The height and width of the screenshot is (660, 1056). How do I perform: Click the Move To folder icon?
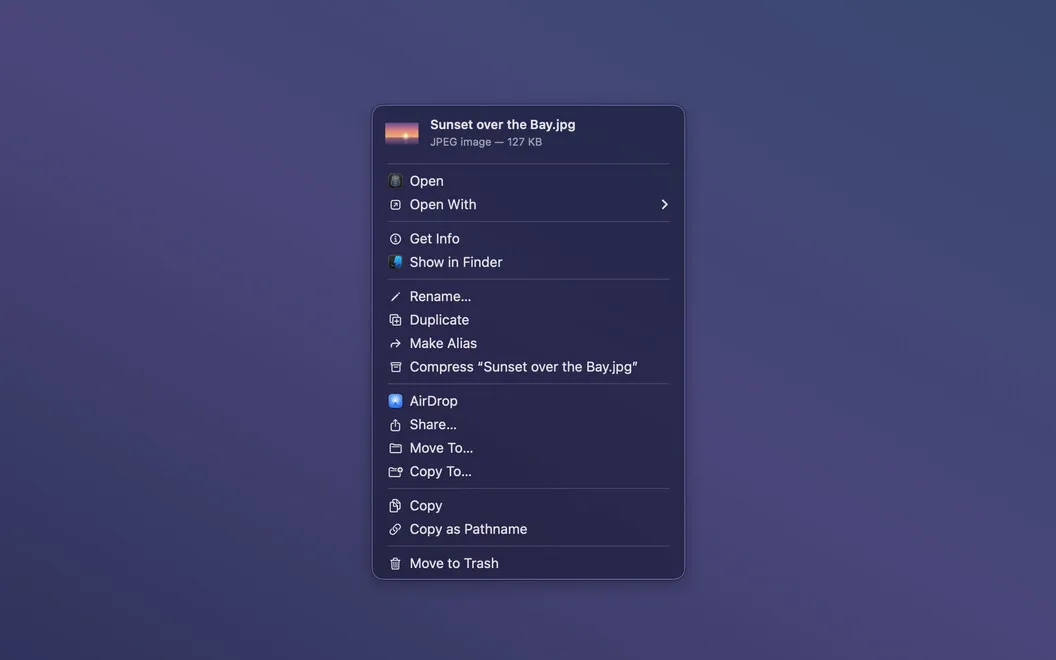tap(395, 448)
